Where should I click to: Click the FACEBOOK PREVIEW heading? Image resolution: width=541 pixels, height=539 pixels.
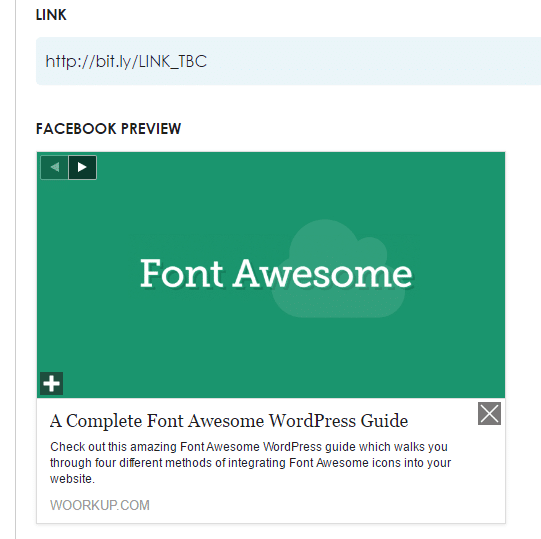point(108,129)
